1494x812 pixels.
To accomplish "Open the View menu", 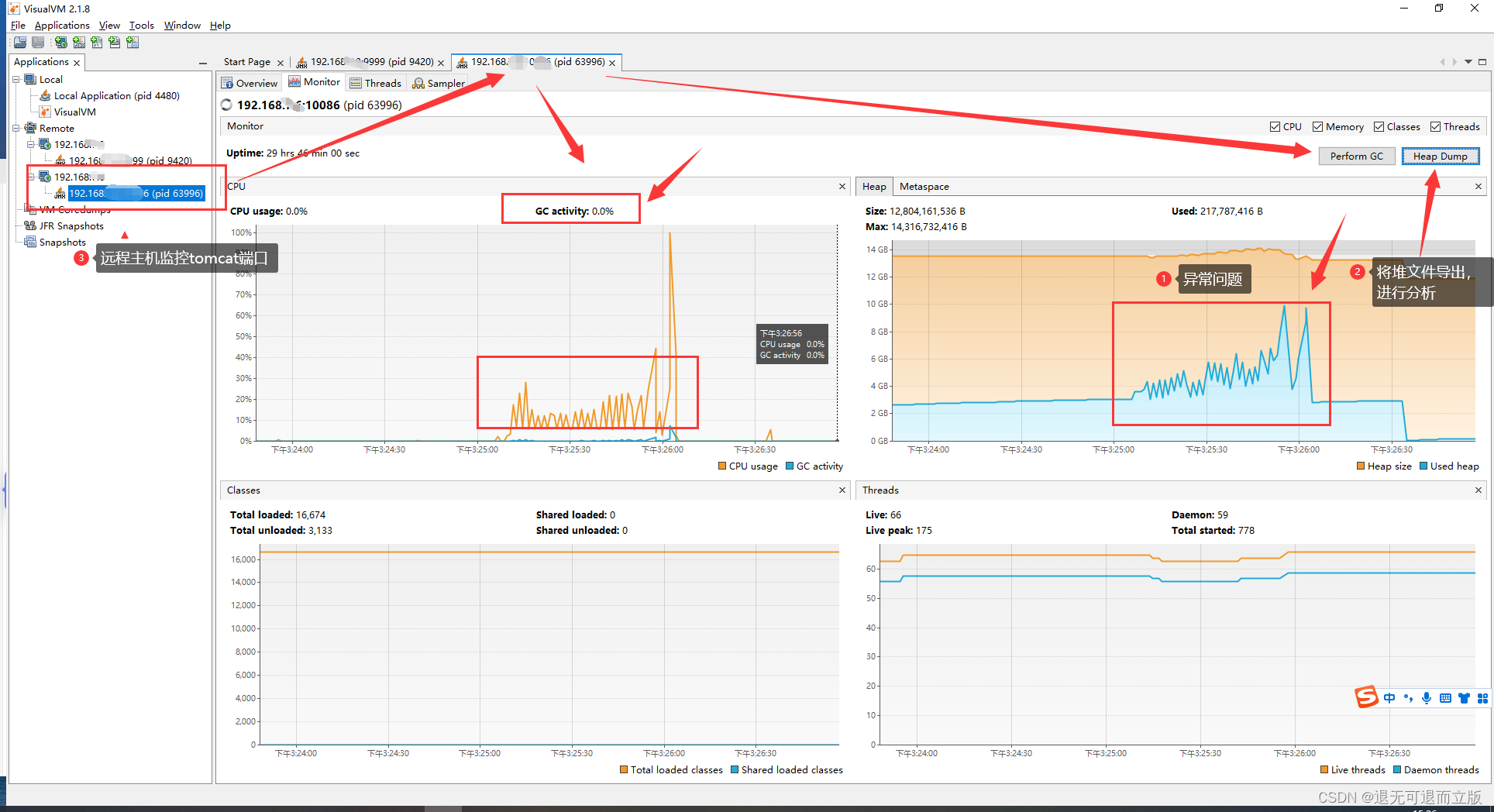I will click(109, 26).
